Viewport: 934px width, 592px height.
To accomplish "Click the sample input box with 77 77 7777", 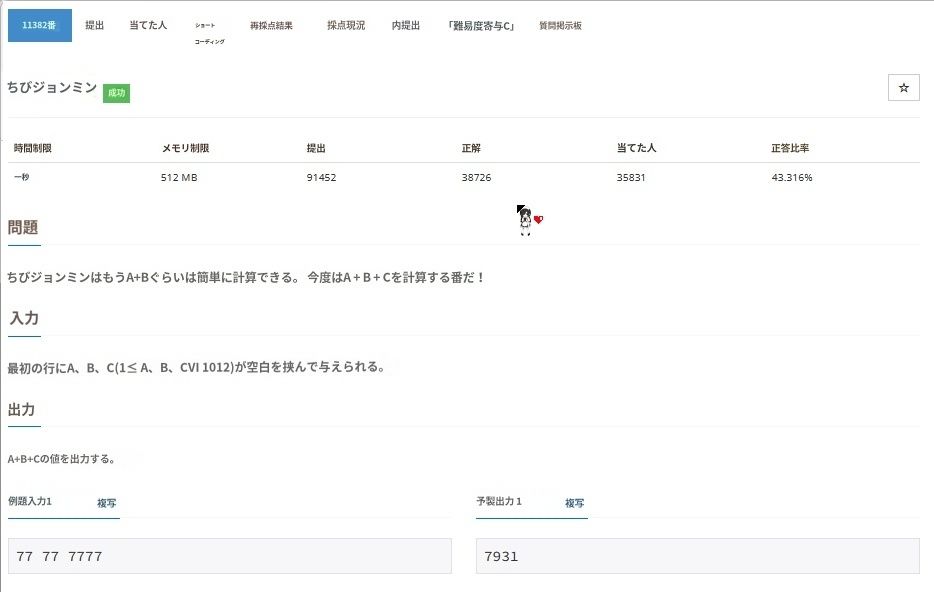I will tap(229, 556).
